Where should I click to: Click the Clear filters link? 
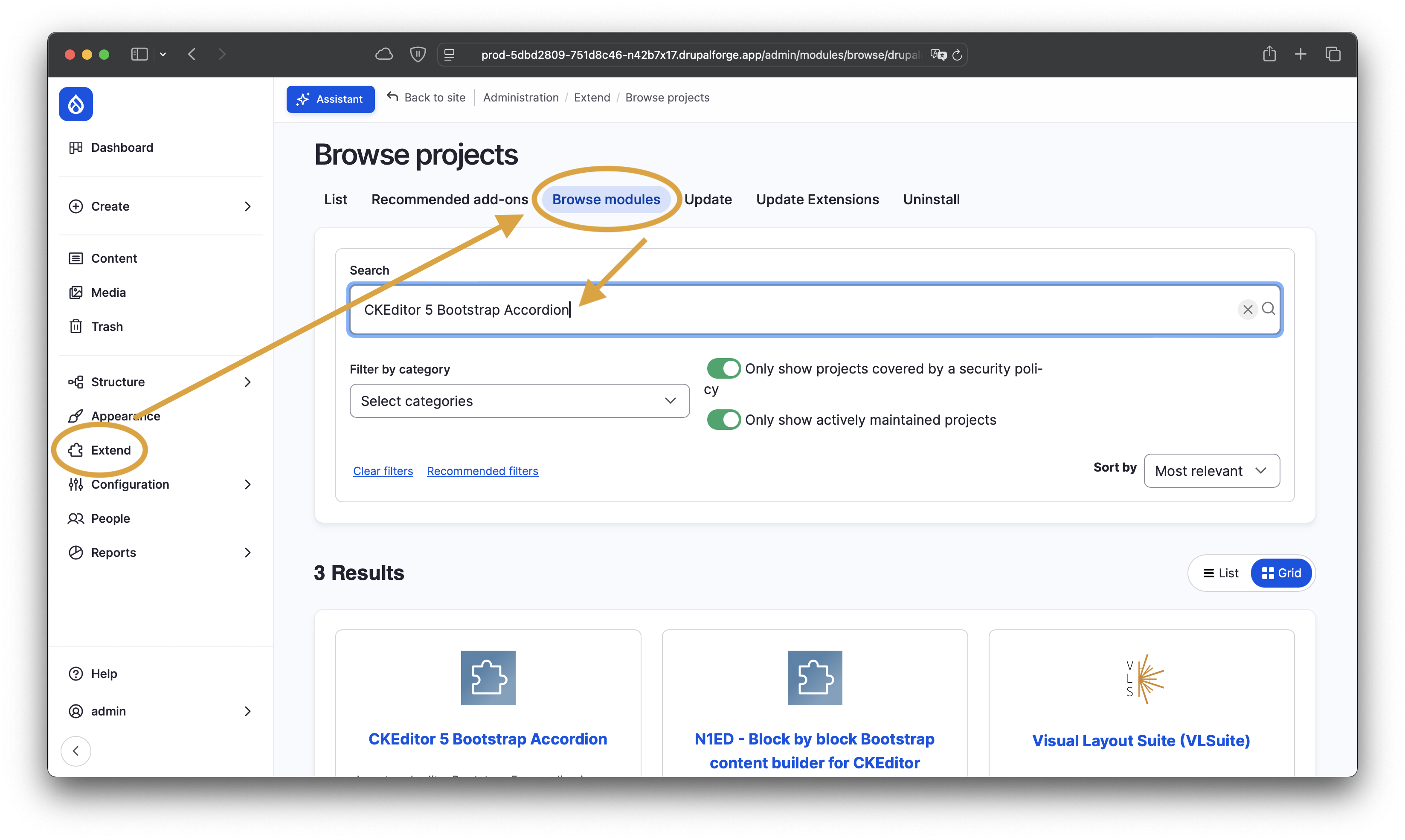coord(383,470)
